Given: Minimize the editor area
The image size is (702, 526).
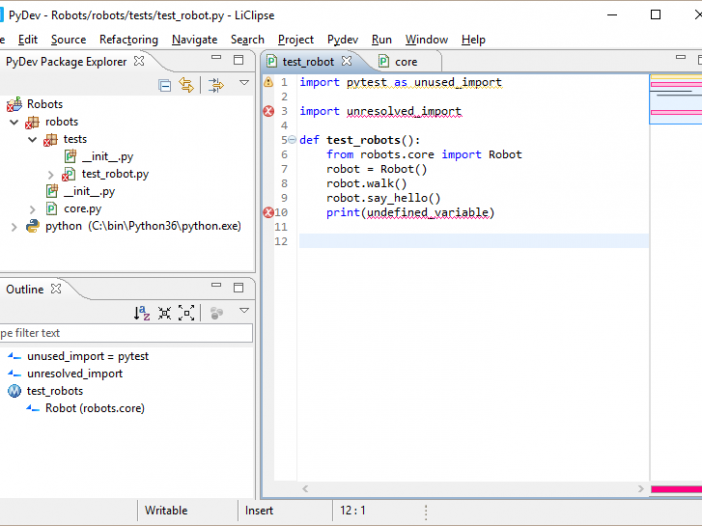Looking at the screenshot, I should pos(681,57).
